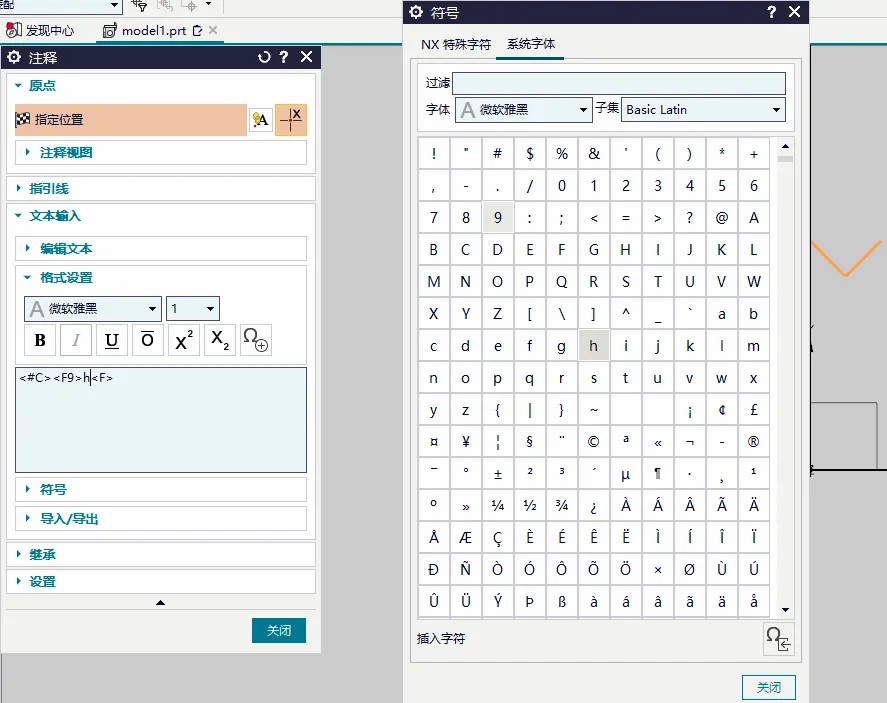Collapse dialog using bottom up arrow
Screen dimensions: 887x703
[161, 602]
